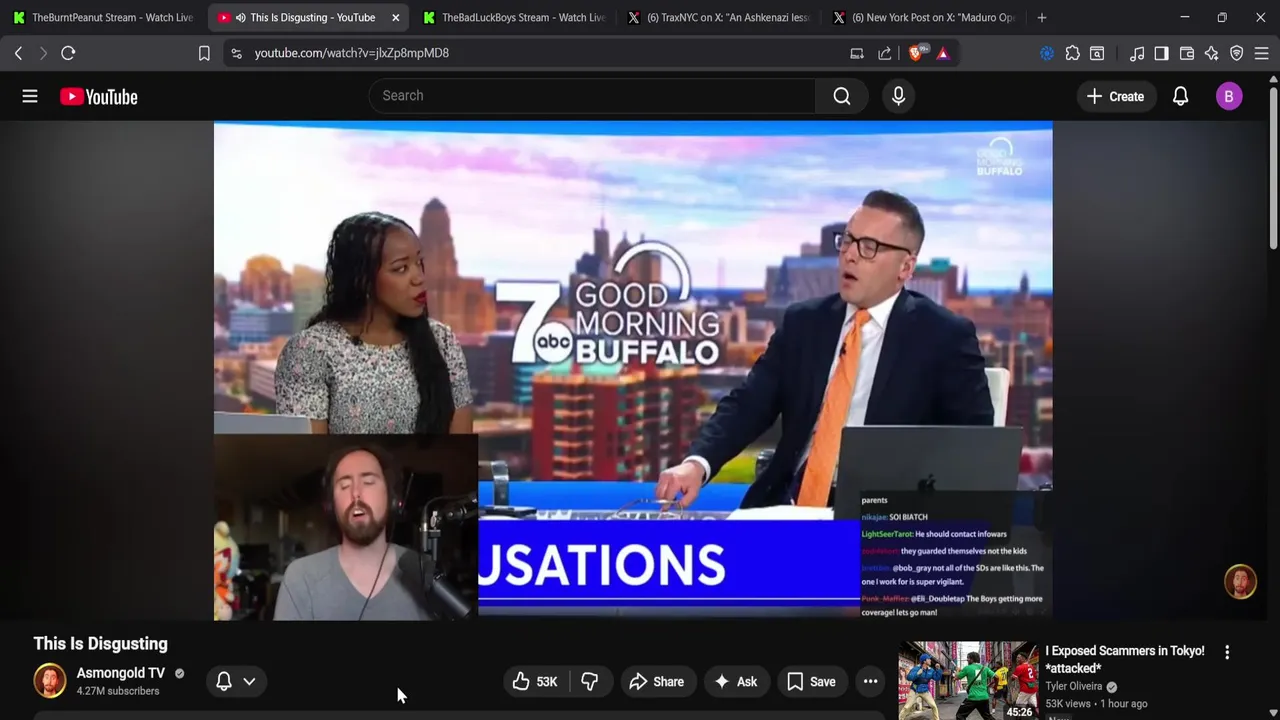The width and height of the screenshot is (1280, 720).
Task: Open browser extensions puzzle icon
Action: 1072,53
